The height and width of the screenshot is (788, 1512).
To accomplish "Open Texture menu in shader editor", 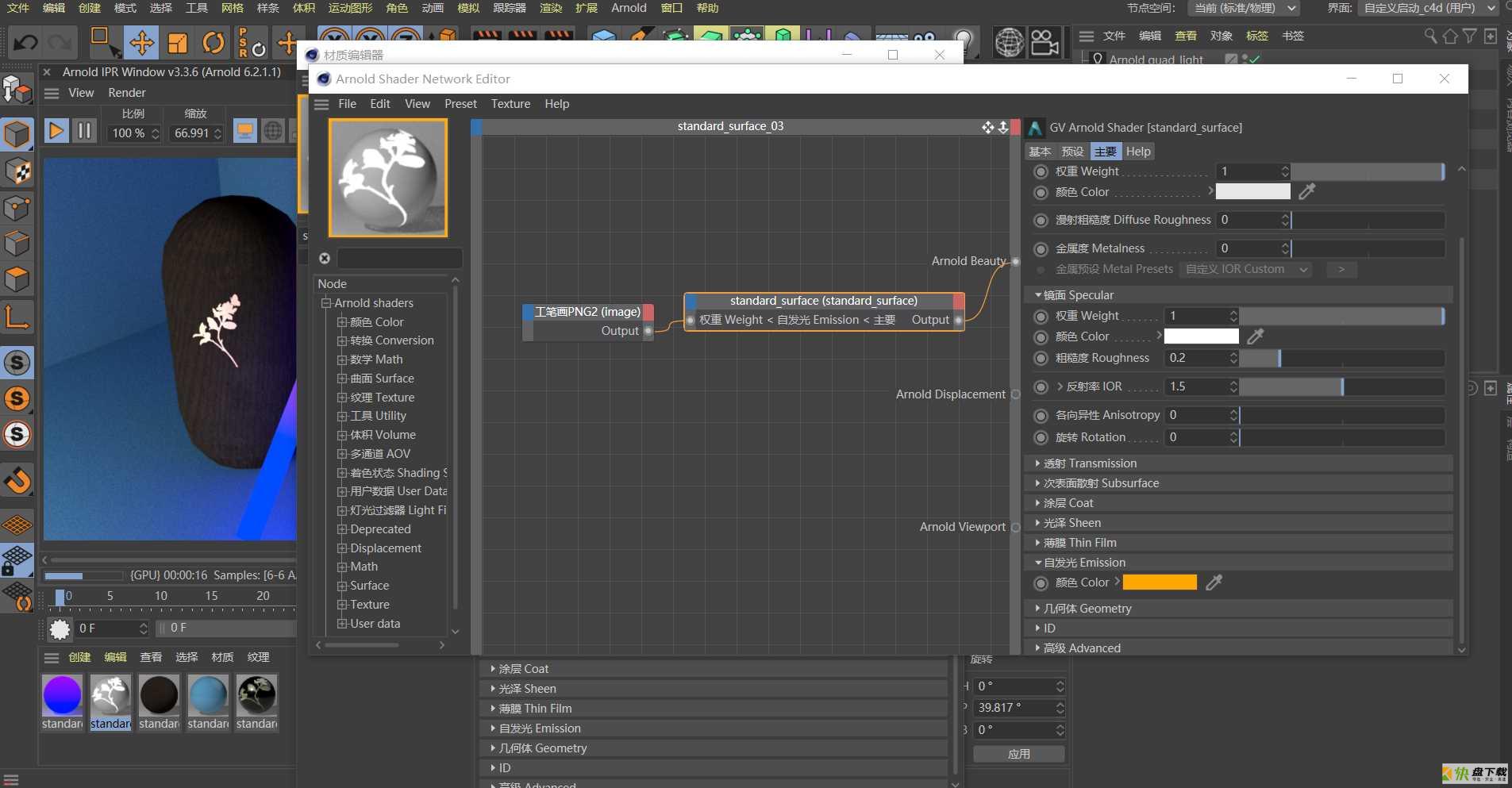I will 510,104.
